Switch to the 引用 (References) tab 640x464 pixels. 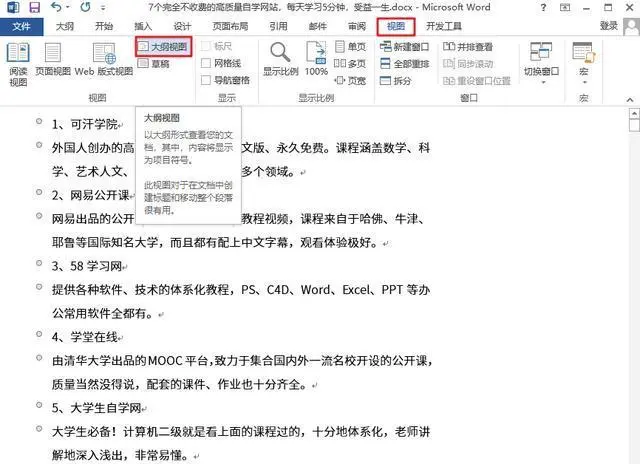[278, 27]
